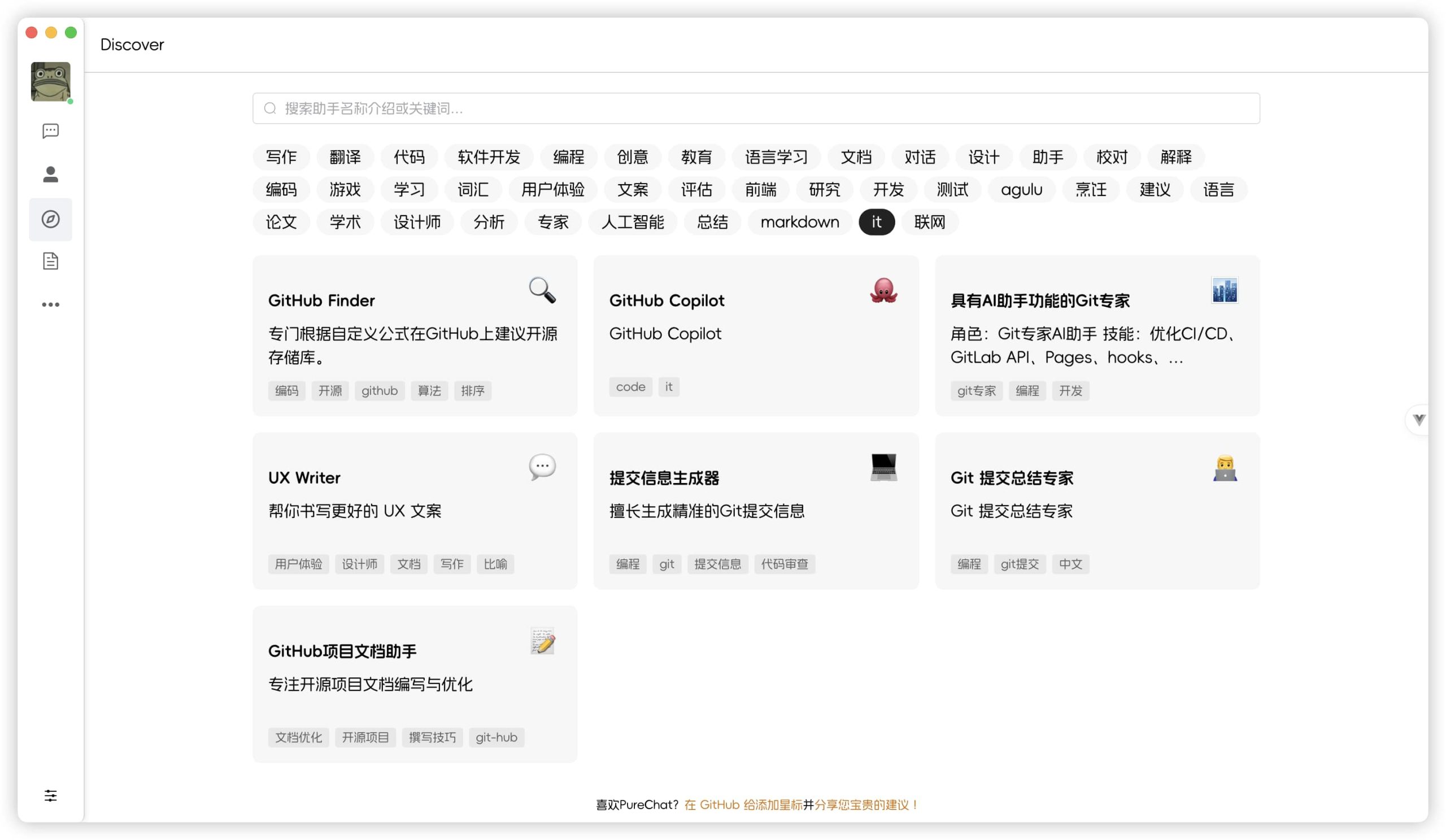1446x840 pixels.
Task: Click the github tag on GitHub Finder card
Action: coord(379,391)
